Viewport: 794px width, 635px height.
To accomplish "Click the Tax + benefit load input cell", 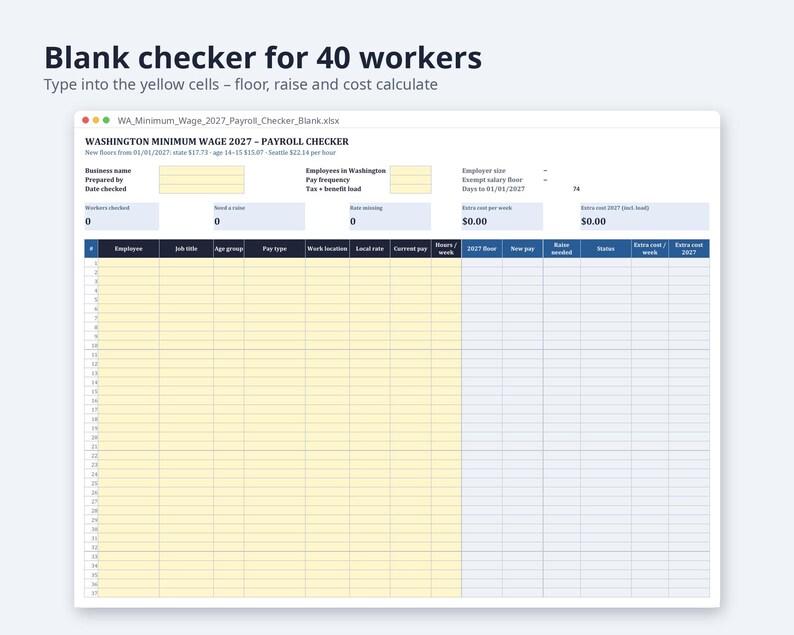I will pyautogui.click(x=411, y=189).
